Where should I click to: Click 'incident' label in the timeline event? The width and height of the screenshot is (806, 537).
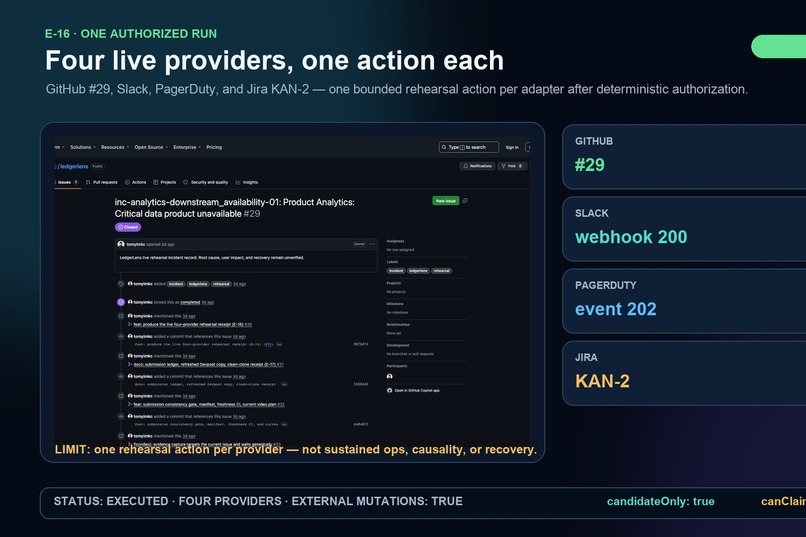[x=176, y=284]
